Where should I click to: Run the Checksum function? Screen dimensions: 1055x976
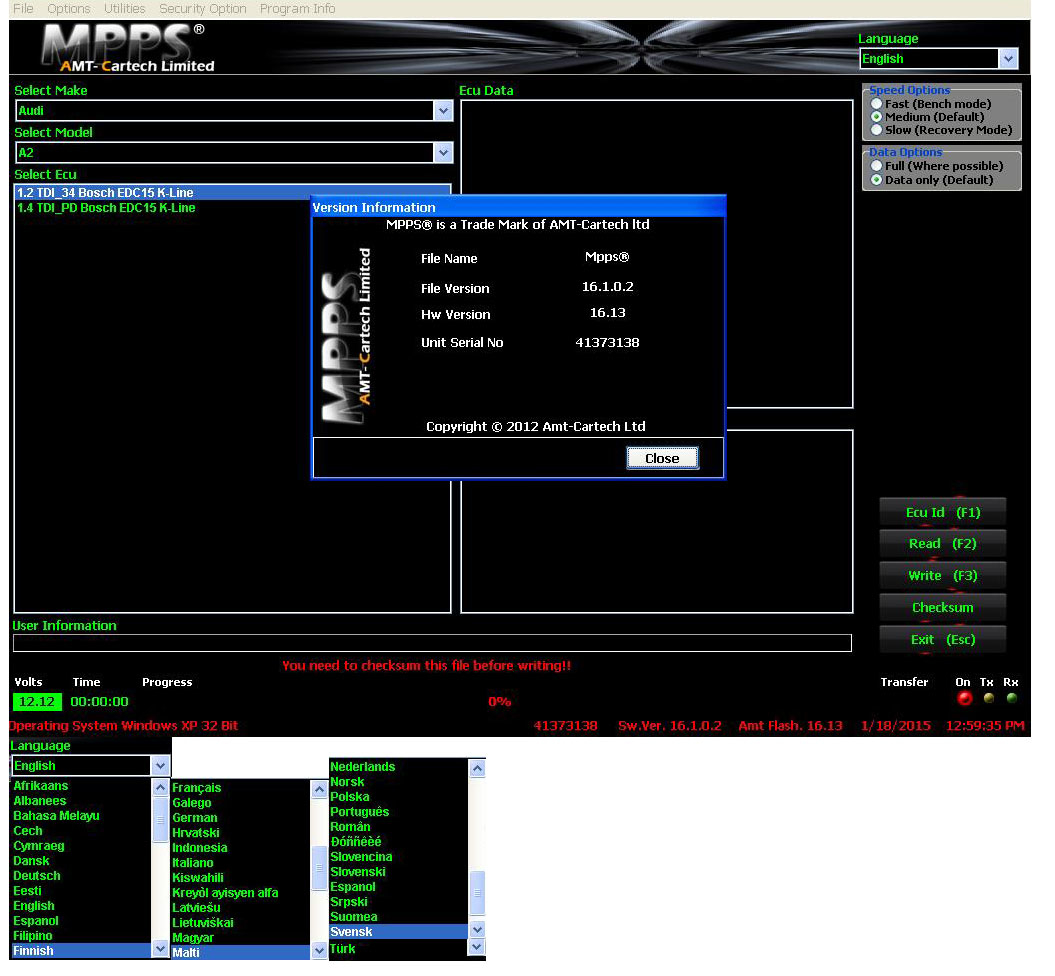[x=941, y=607]
